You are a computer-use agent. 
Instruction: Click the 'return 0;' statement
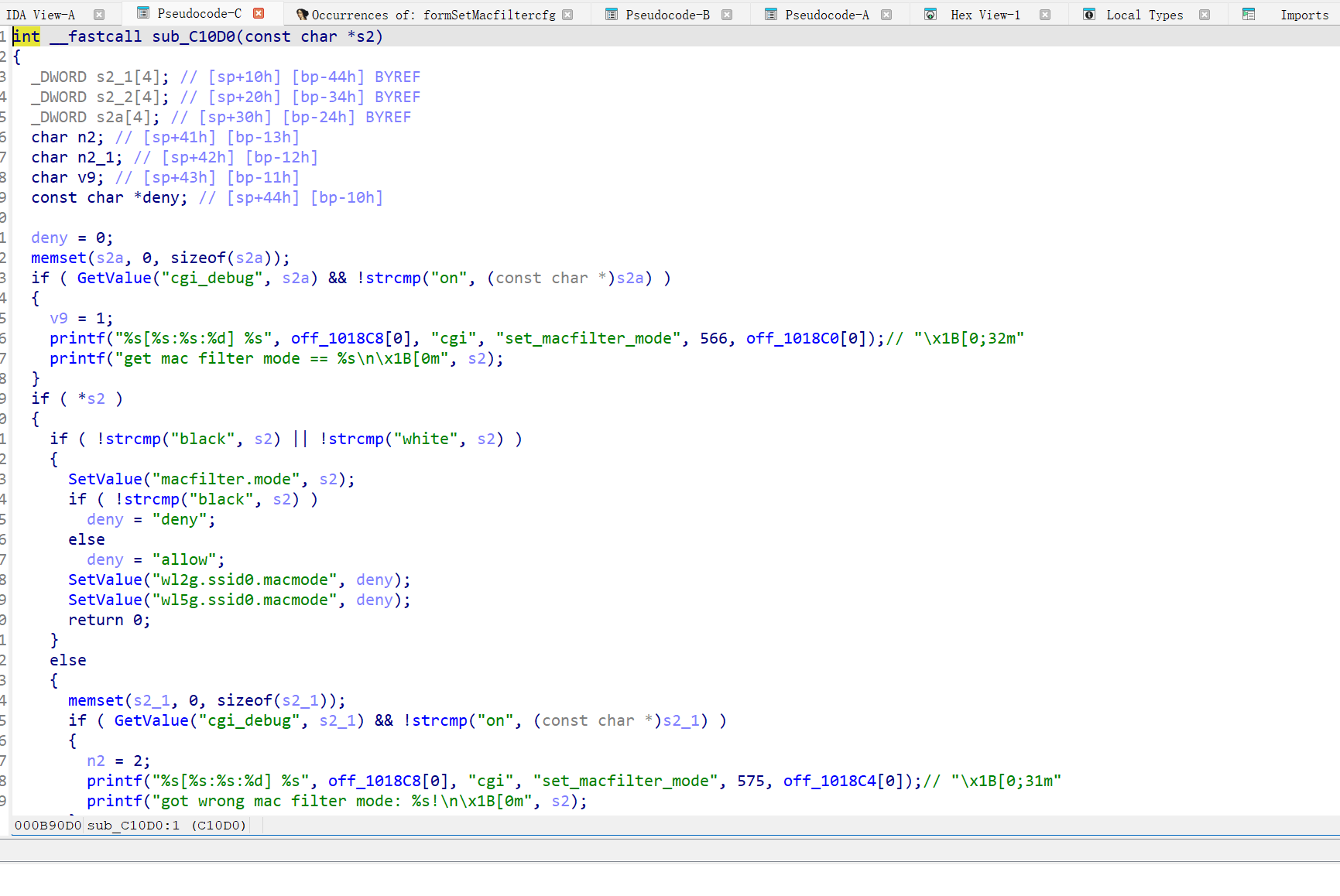pyautogui.click(x=110, y=620)
